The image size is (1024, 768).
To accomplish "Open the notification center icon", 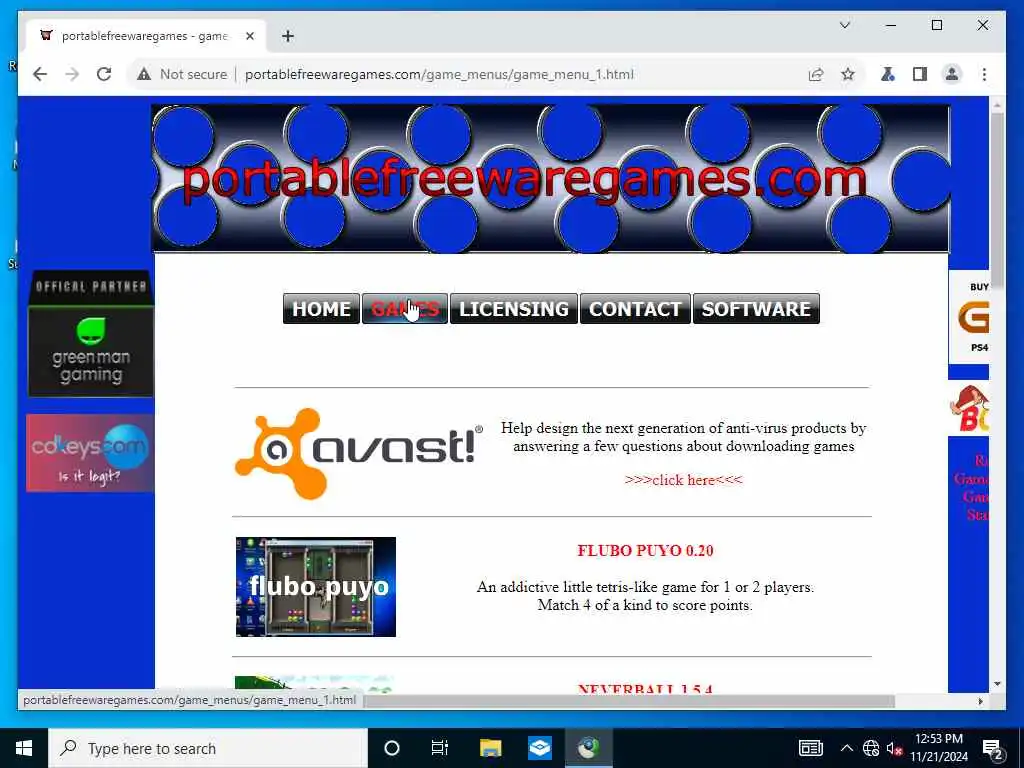I will point(993,750).
